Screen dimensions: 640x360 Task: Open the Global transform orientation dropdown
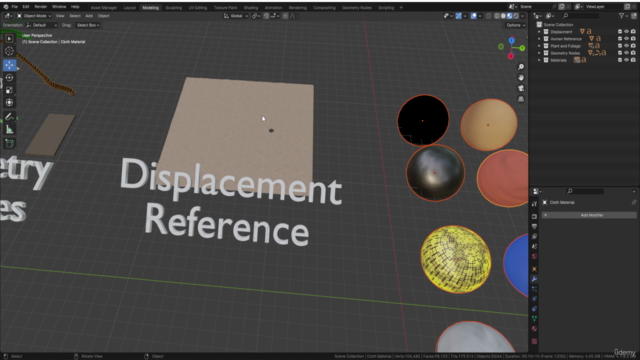[x=236, y=16]
